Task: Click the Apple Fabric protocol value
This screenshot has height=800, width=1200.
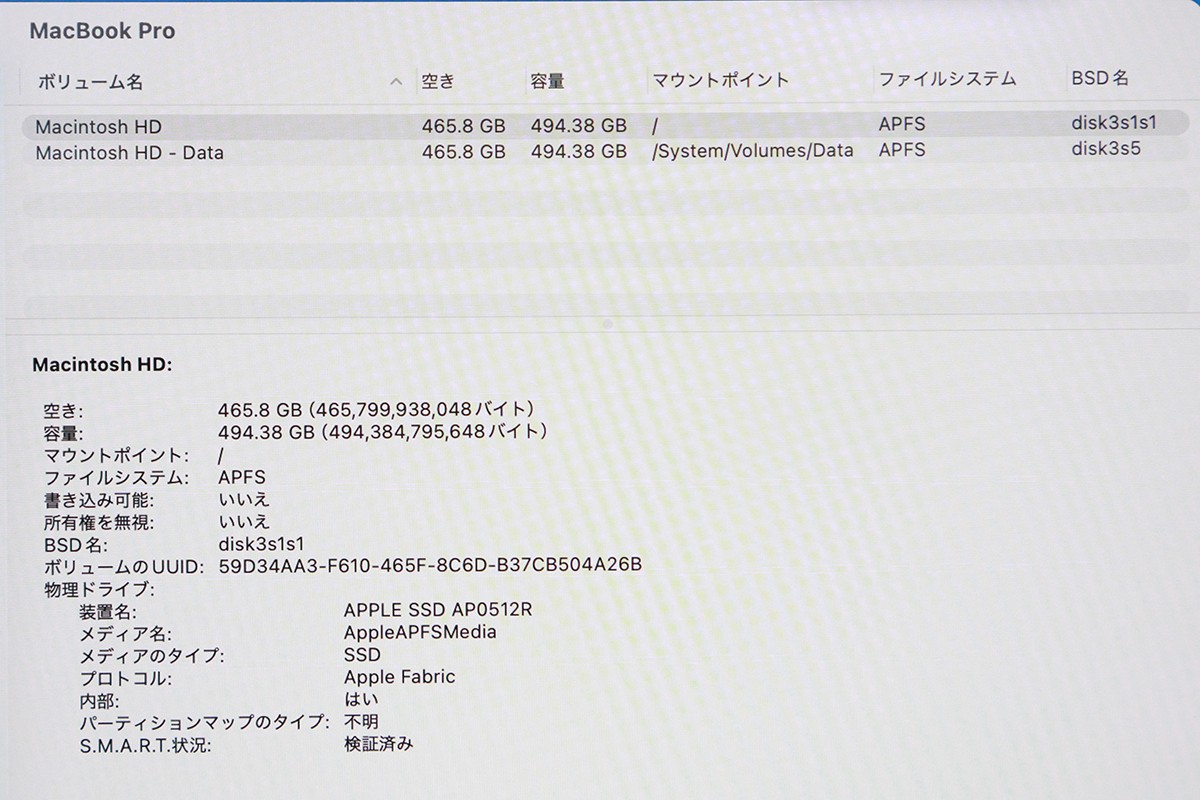Action: (x=398, y=676)
